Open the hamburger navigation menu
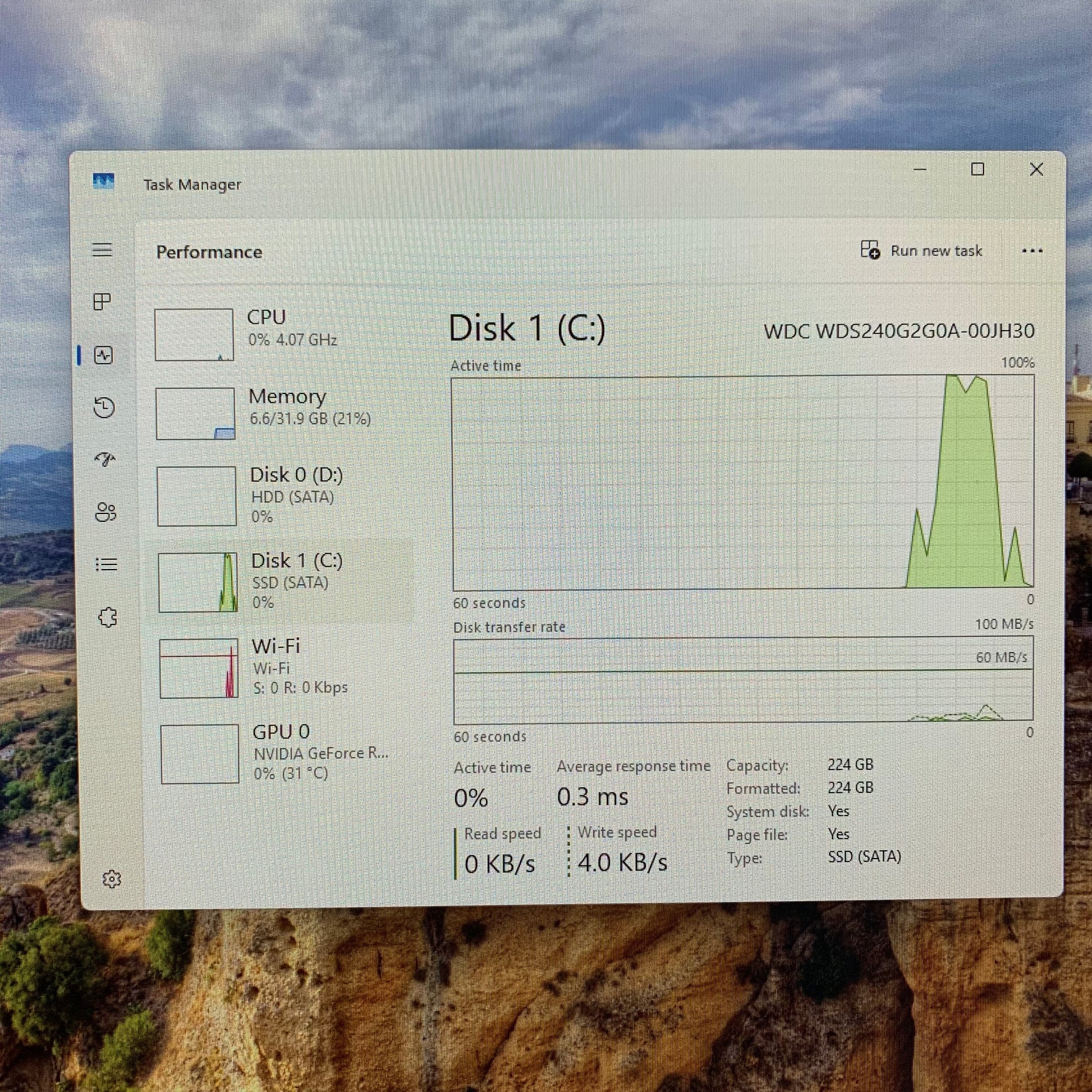 coord(102,249)
